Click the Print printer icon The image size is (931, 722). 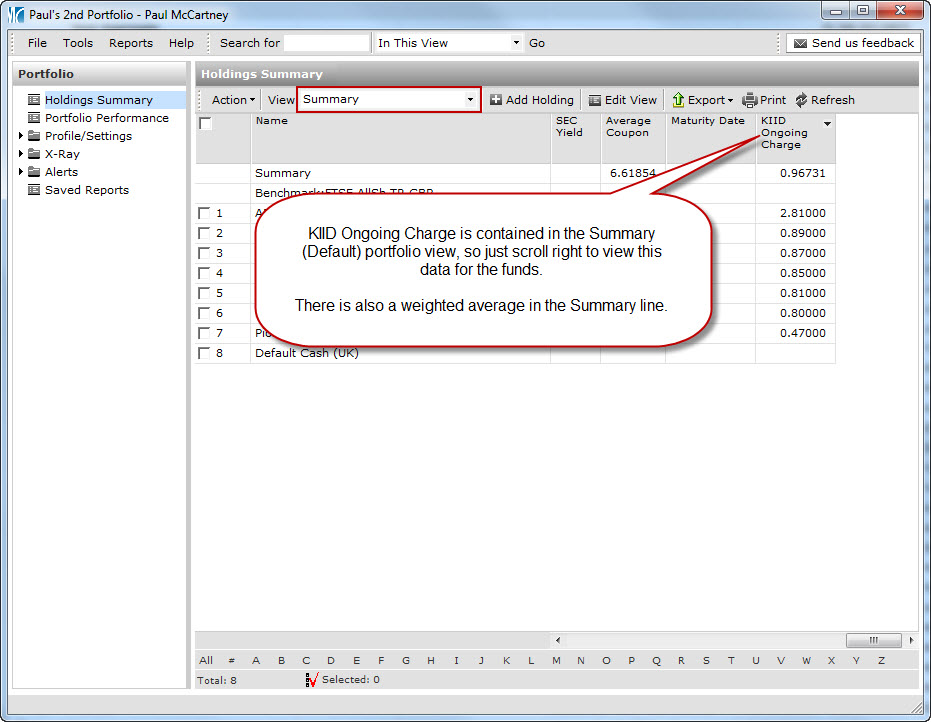(x=750, y=100)
